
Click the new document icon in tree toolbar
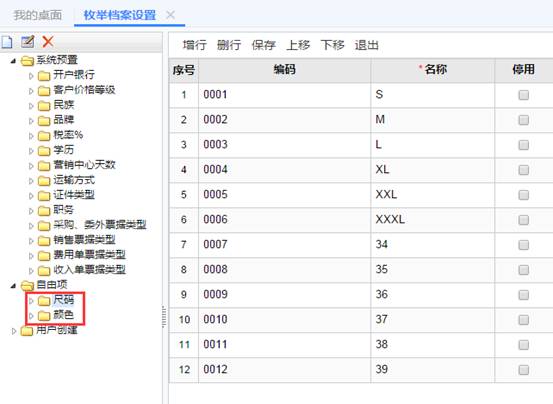pos(7,42)
